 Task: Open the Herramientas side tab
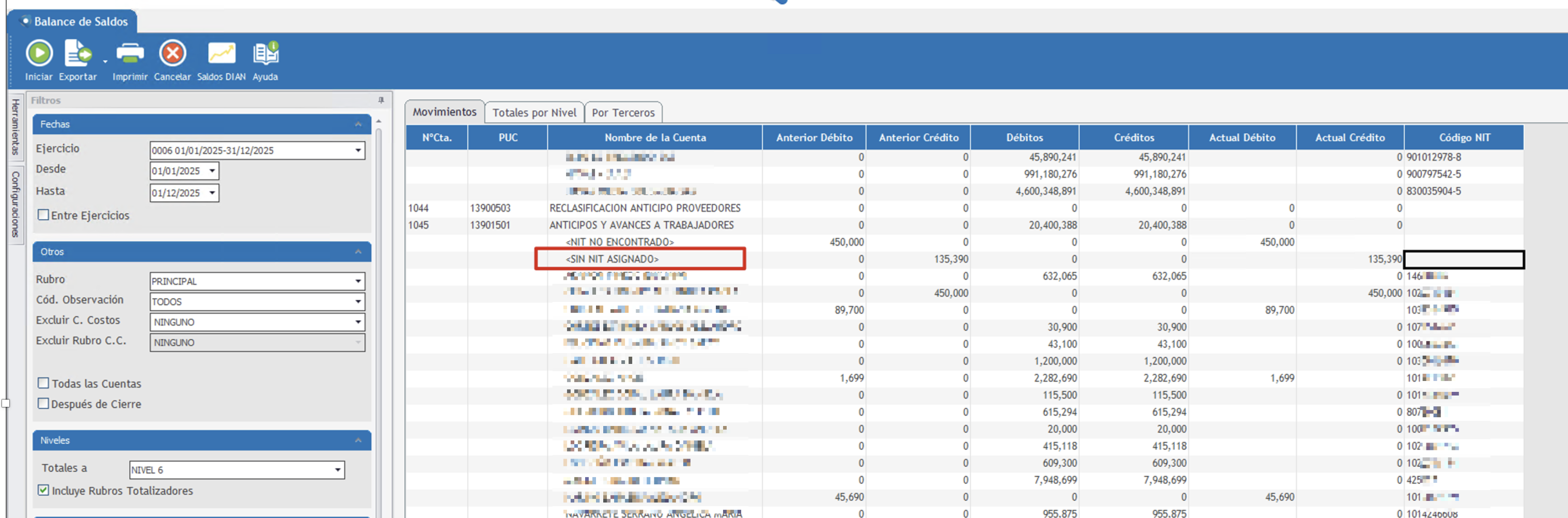point(16,127)
